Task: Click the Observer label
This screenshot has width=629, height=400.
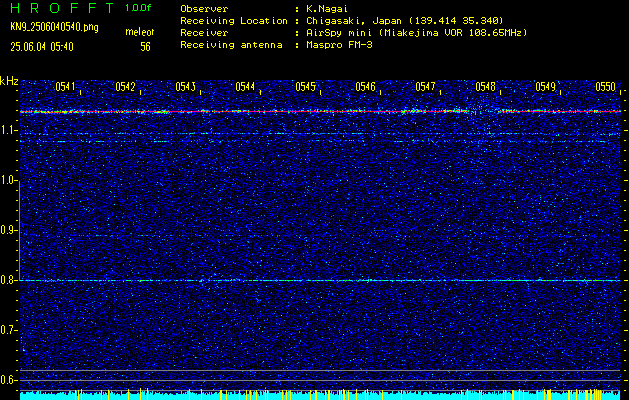Action: [204, 9]
